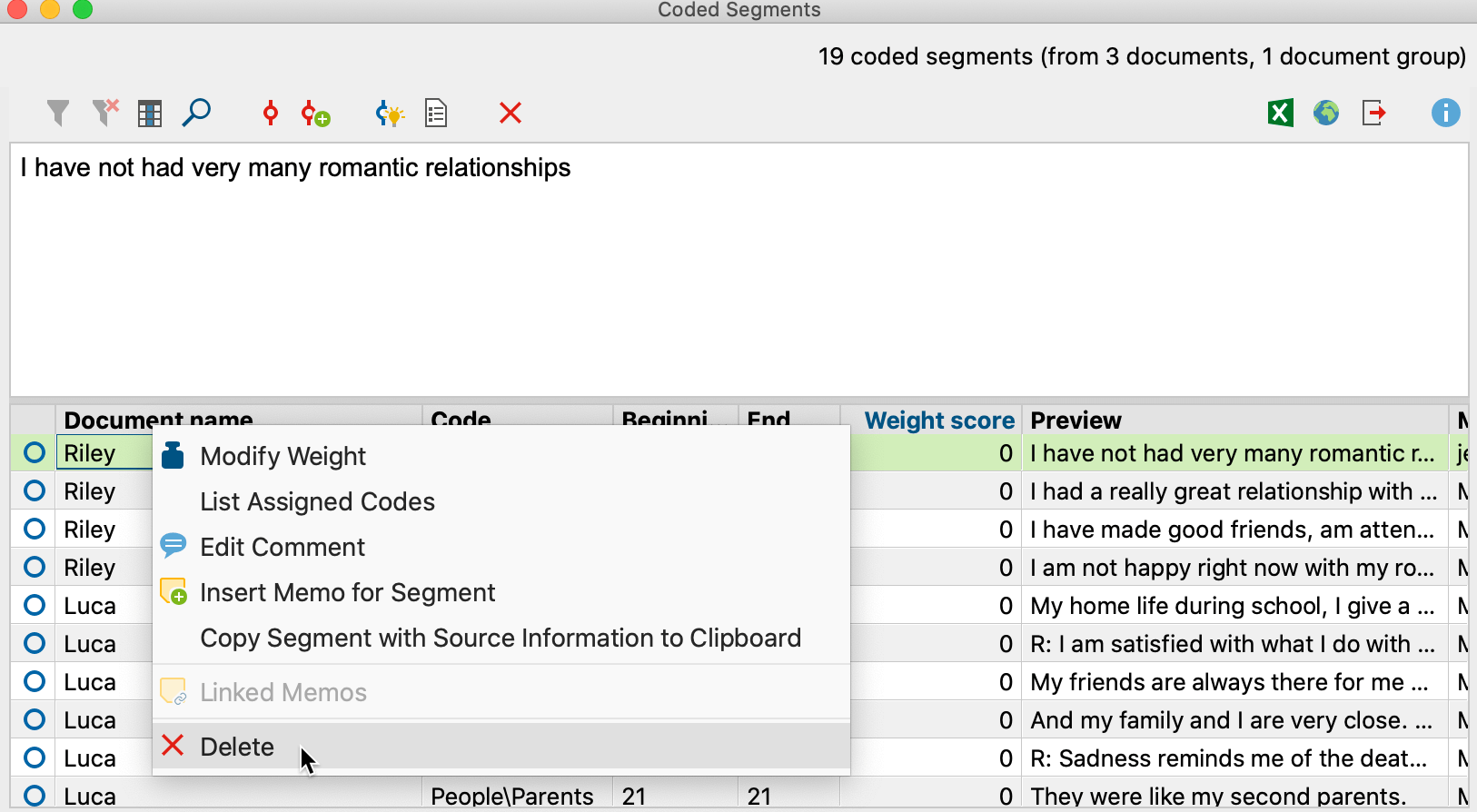Choose List Assigned Codes
The image size is (1477, 812).
click(501, 501)
